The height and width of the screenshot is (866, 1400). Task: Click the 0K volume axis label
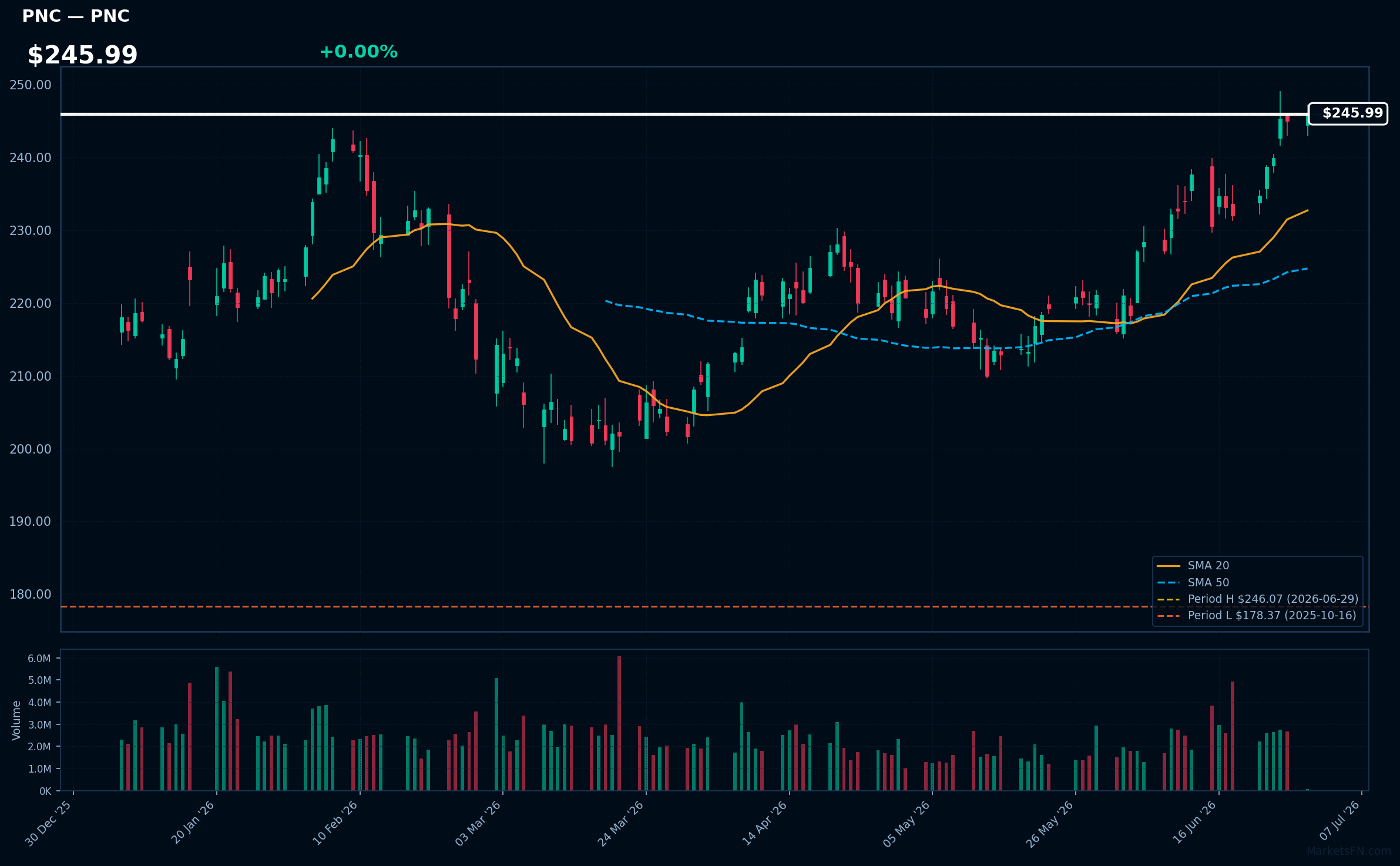click(45, 791)
